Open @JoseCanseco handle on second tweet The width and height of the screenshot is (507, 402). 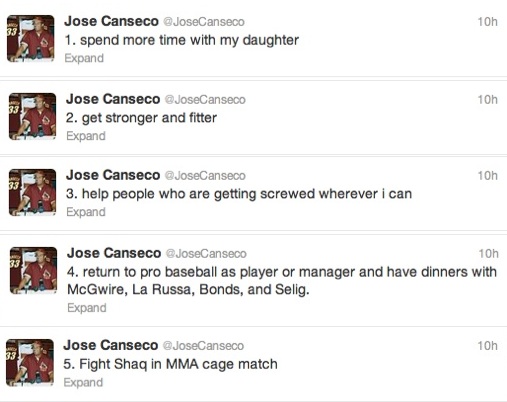tap(205, 100)
